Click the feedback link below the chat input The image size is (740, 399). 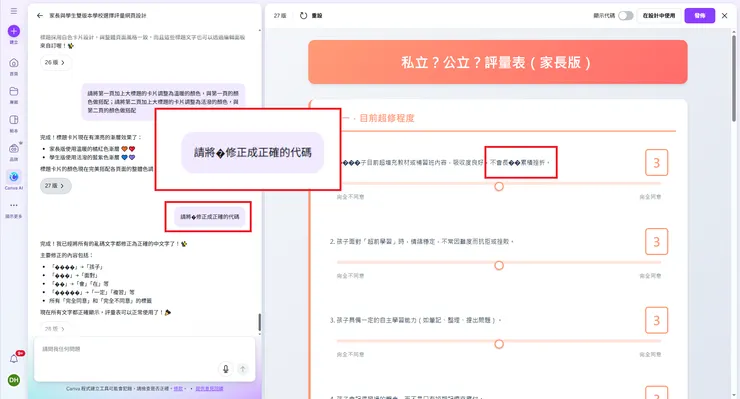point(209,389)
